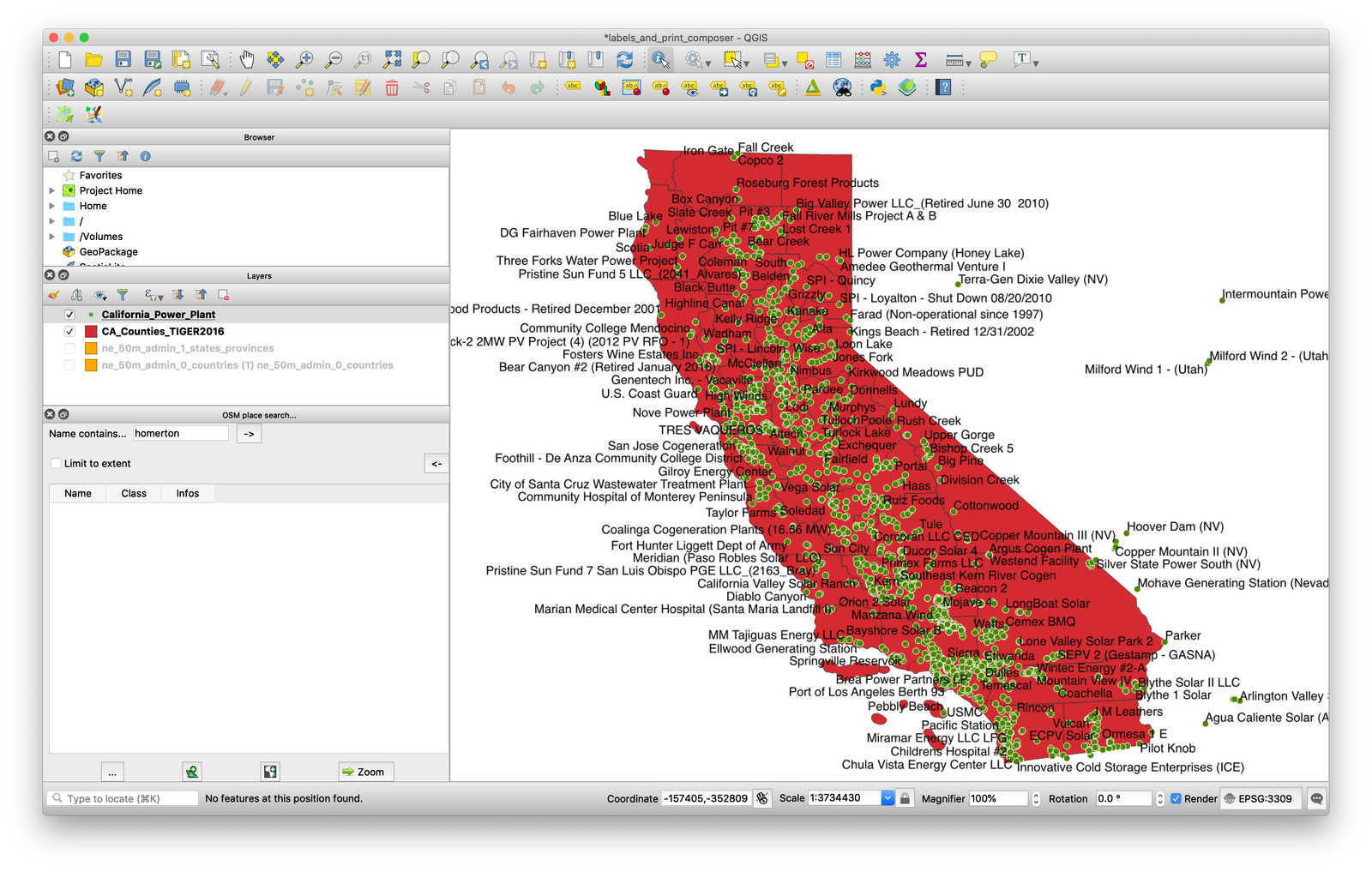This screenshot has height=872, width=1372.
Task: Select the Zoom Out magnifier tool
Action: point(334,59)
